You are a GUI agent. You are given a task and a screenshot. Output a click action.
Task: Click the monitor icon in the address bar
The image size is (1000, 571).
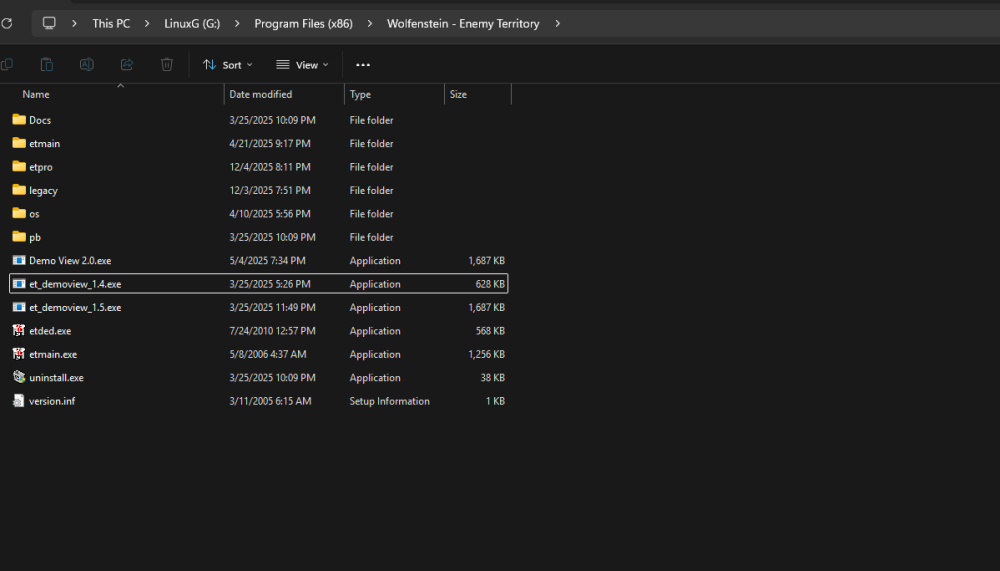49,24
